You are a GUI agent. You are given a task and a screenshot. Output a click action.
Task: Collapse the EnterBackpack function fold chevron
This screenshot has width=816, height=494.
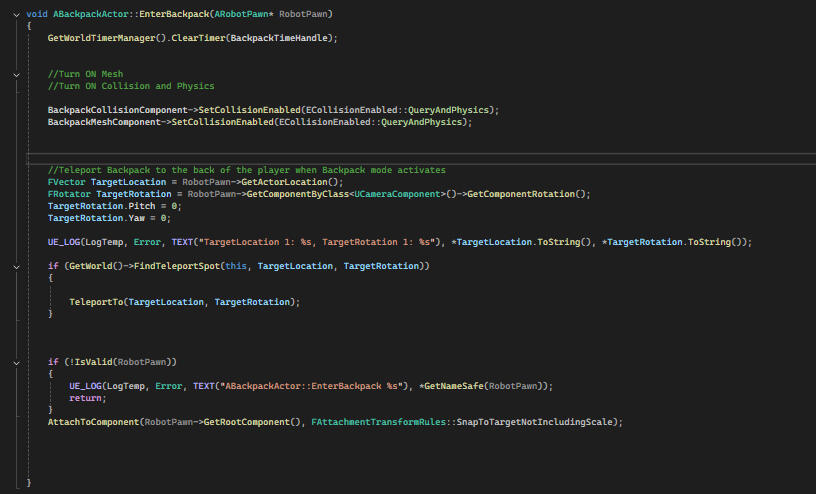(18, 13)
